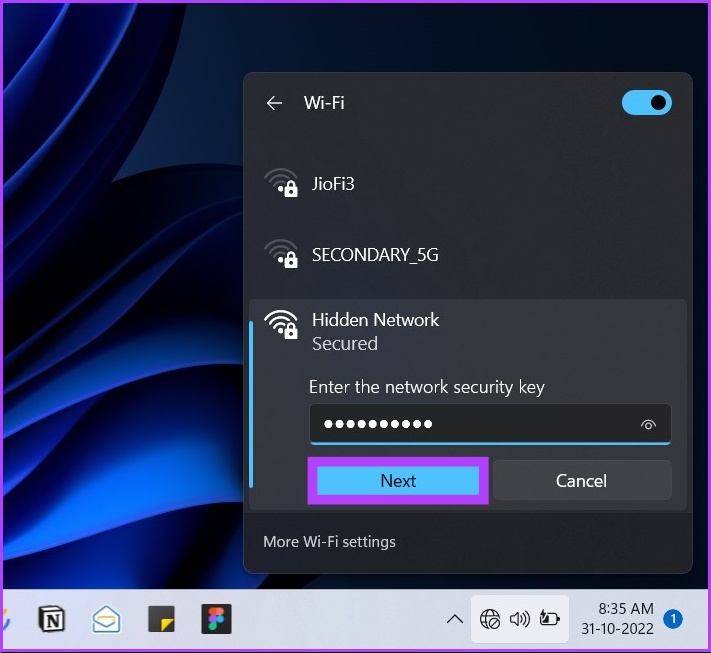The width and height of the screenshot is (711, 653).
Task: Reveal the password with the eye icon
Action: click(x=648, y=424)
